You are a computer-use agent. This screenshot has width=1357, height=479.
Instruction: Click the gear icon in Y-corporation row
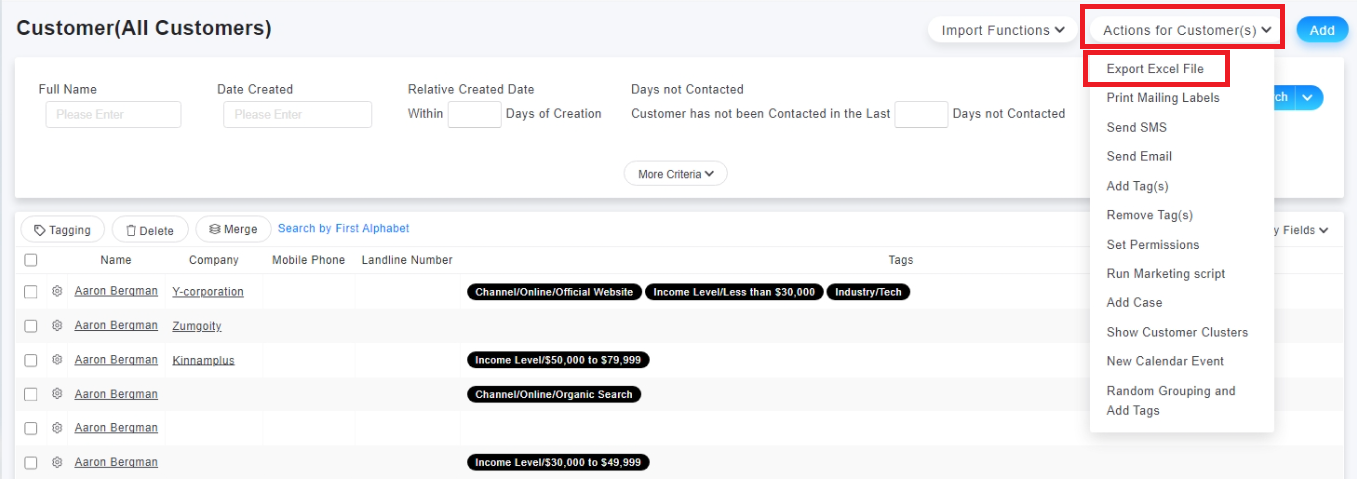(57, 292)
